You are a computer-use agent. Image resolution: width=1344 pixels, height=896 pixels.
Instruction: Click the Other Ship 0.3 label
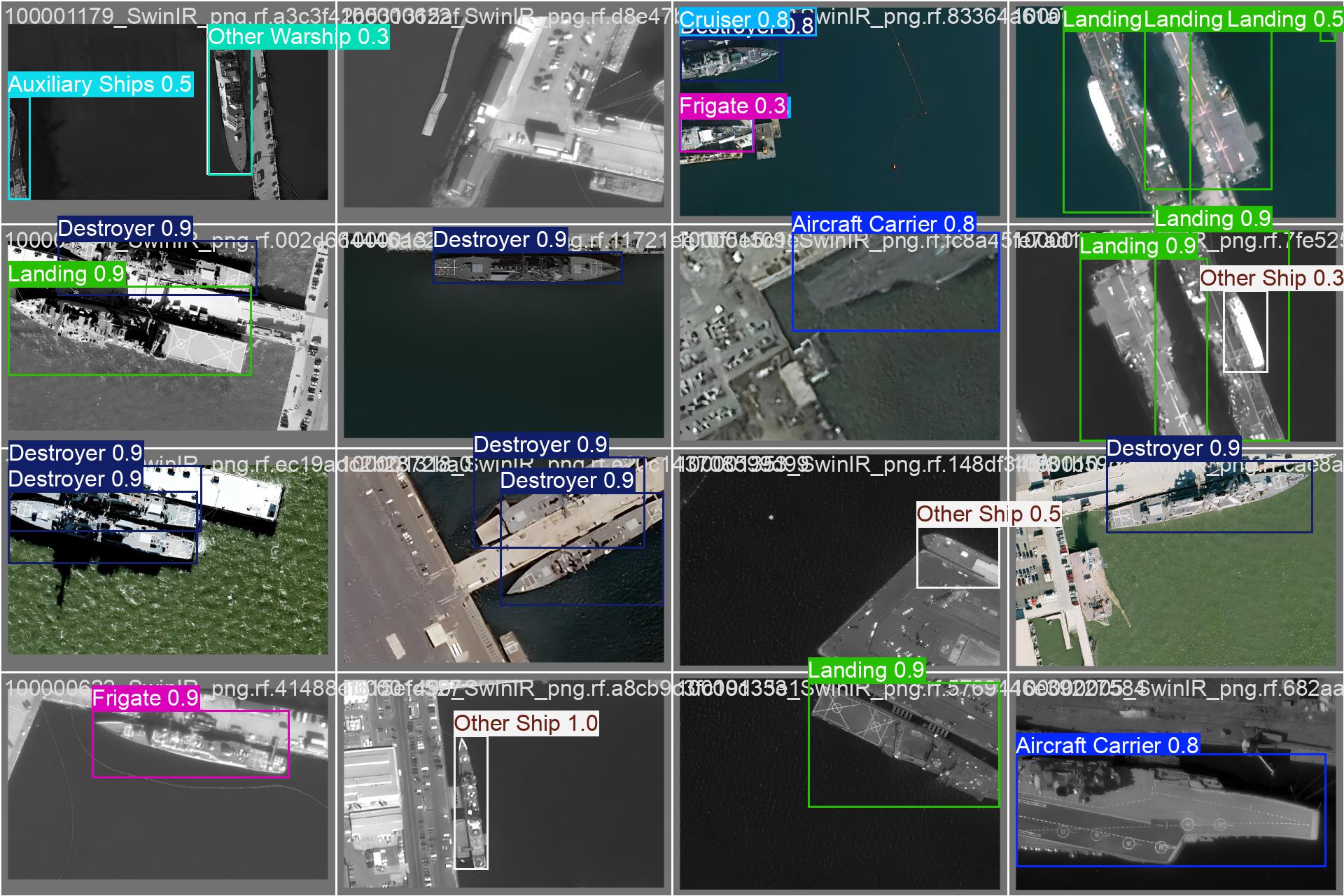click(x=1270, y=279)
